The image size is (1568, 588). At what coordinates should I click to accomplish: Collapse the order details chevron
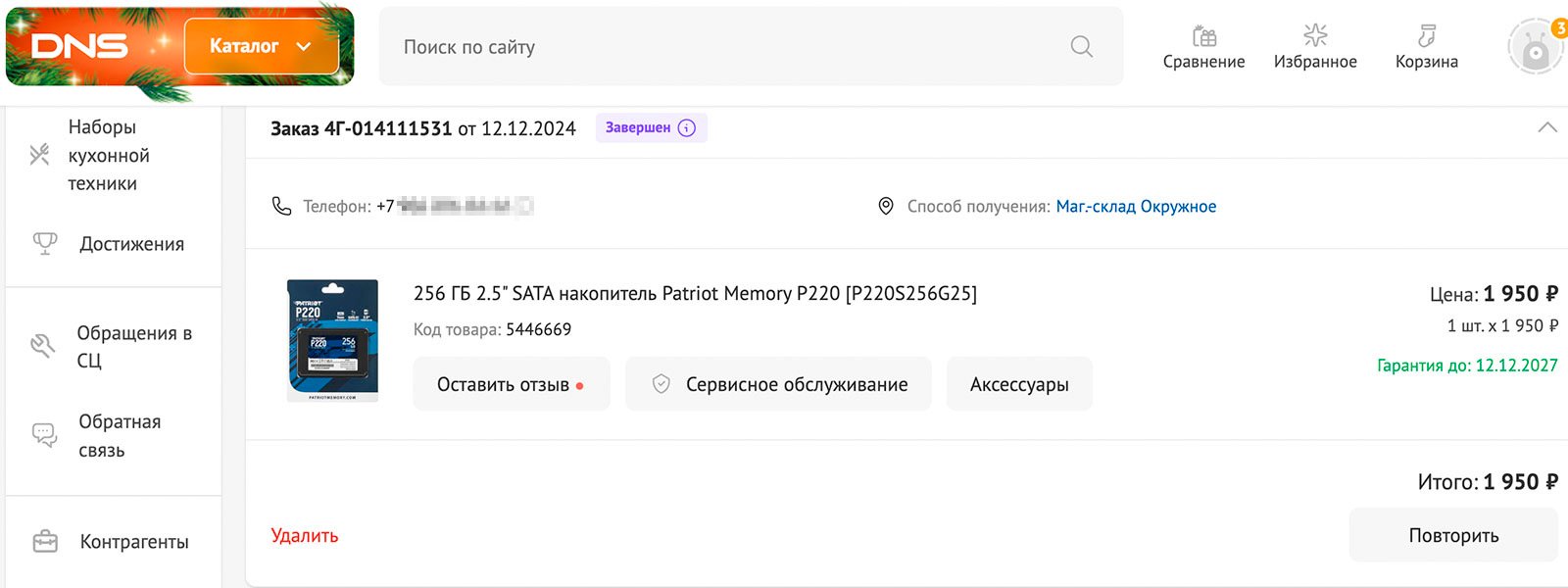coord(1547,127)
